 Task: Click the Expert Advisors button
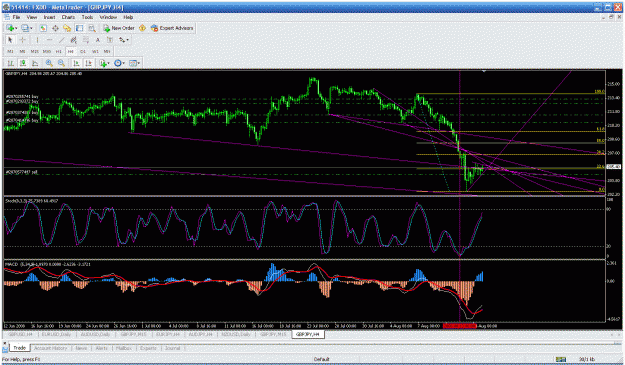point(172,28)
